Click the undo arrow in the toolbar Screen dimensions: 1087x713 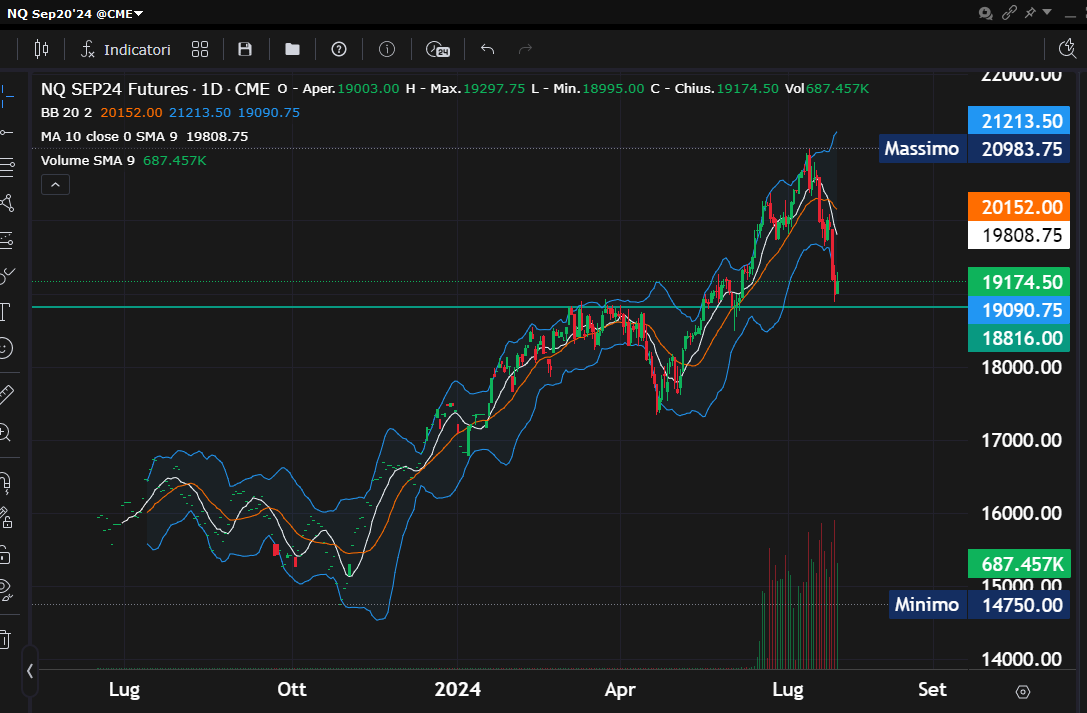[x=488, y=49]
